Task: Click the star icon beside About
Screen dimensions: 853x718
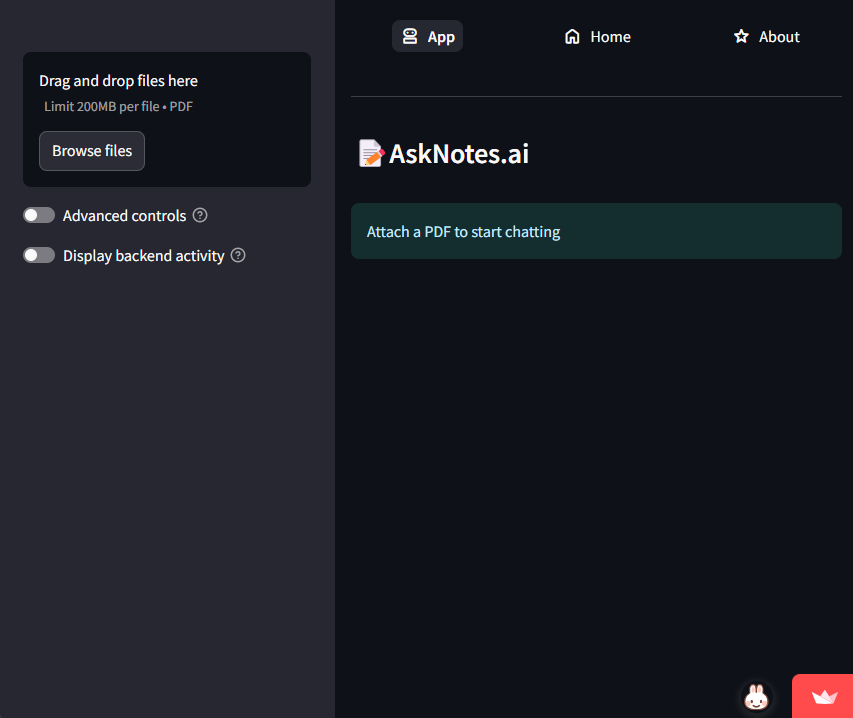Action: (x=741, y=37)
